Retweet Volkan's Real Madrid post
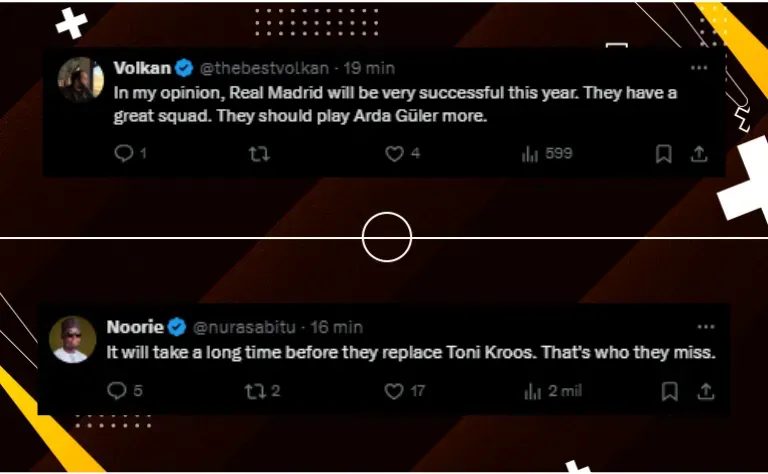The height and width of the screenshot is (474, 768). [259, 154]
